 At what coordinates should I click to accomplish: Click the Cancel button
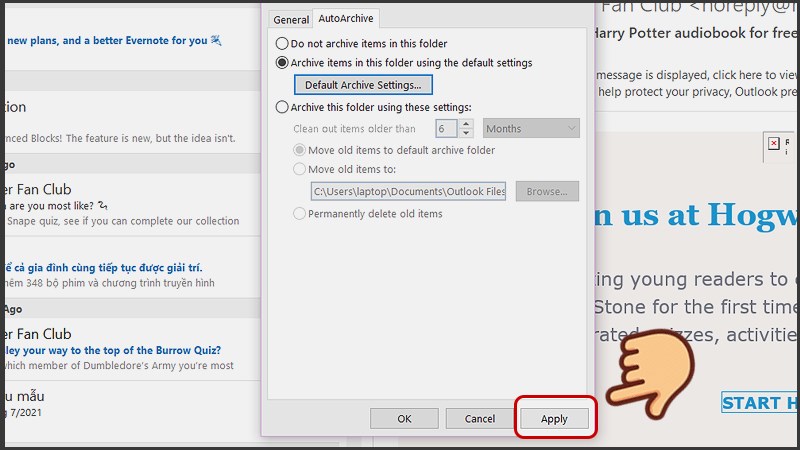[x=480, y=418]
